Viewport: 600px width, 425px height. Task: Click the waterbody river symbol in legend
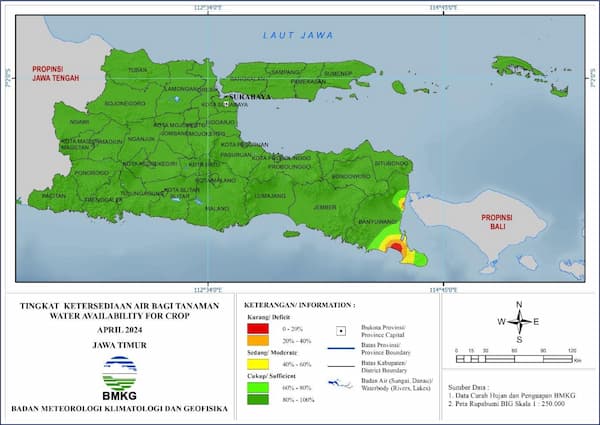[x=341, y=384]
